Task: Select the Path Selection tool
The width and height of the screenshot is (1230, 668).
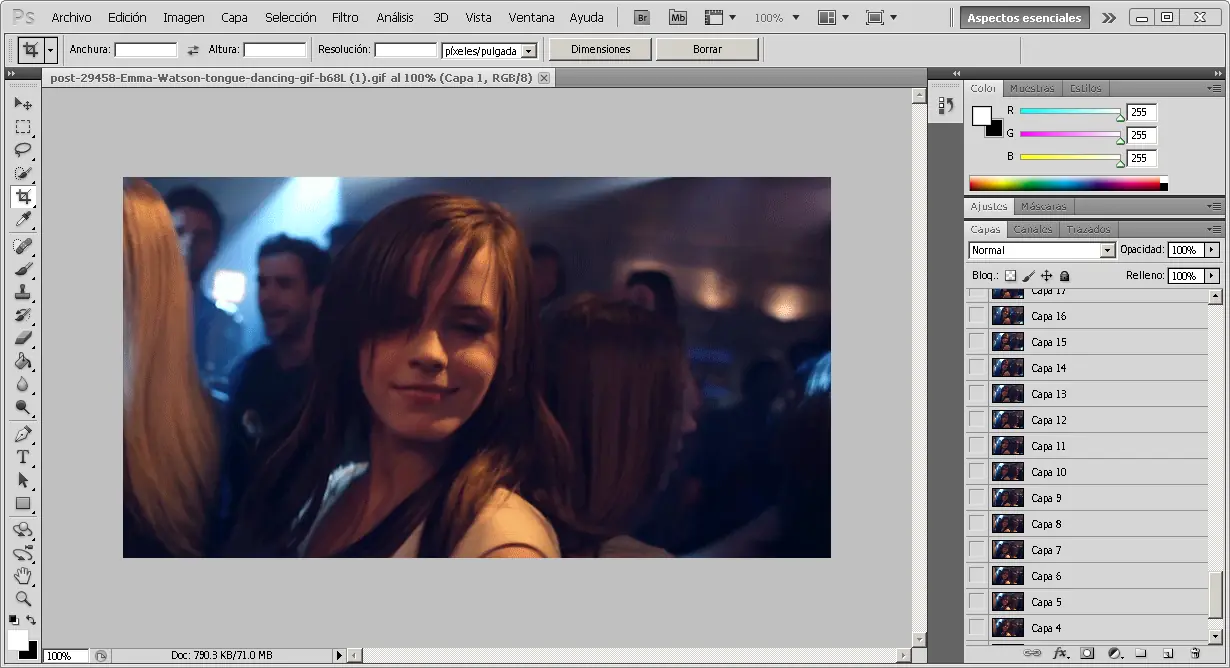Action: [x=22, y=480]
